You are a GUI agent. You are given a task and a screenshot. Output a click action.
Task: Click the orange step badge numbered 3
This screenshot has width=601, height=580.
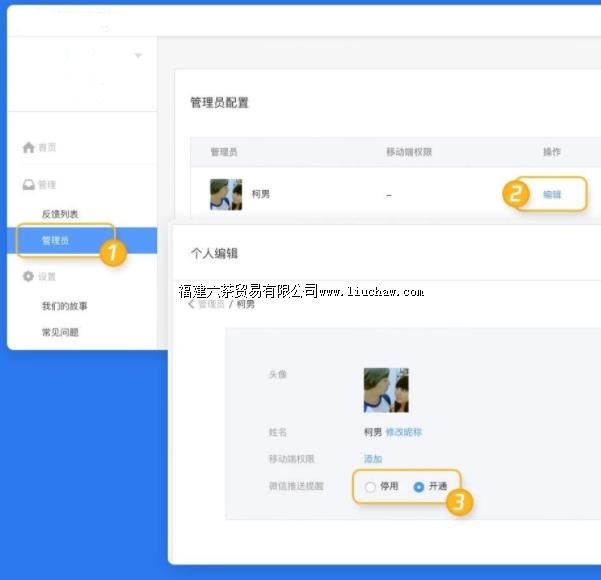[x=458, y=503]
